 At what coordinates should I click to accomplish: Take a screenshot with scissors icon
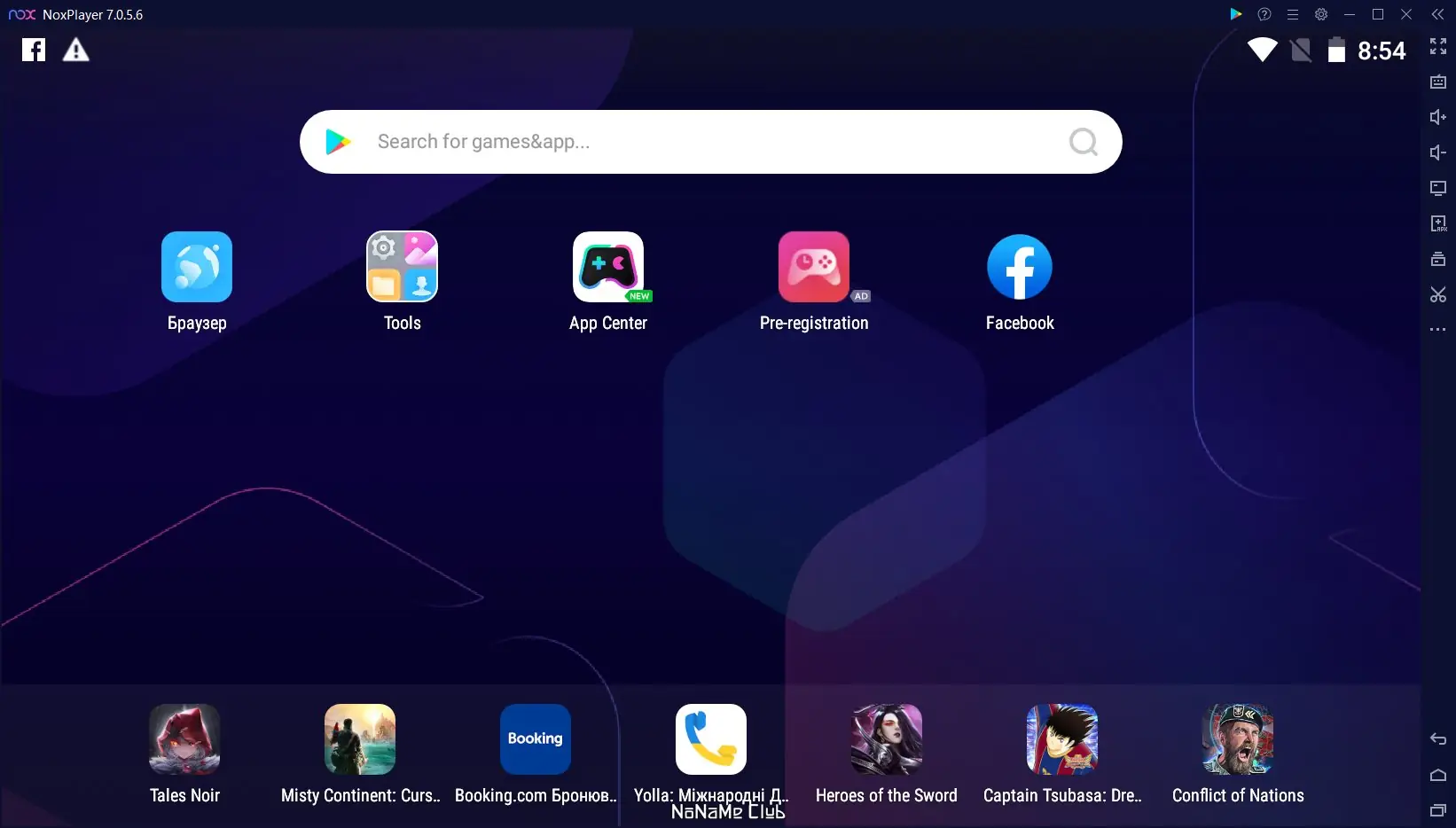pos(1438,294)
